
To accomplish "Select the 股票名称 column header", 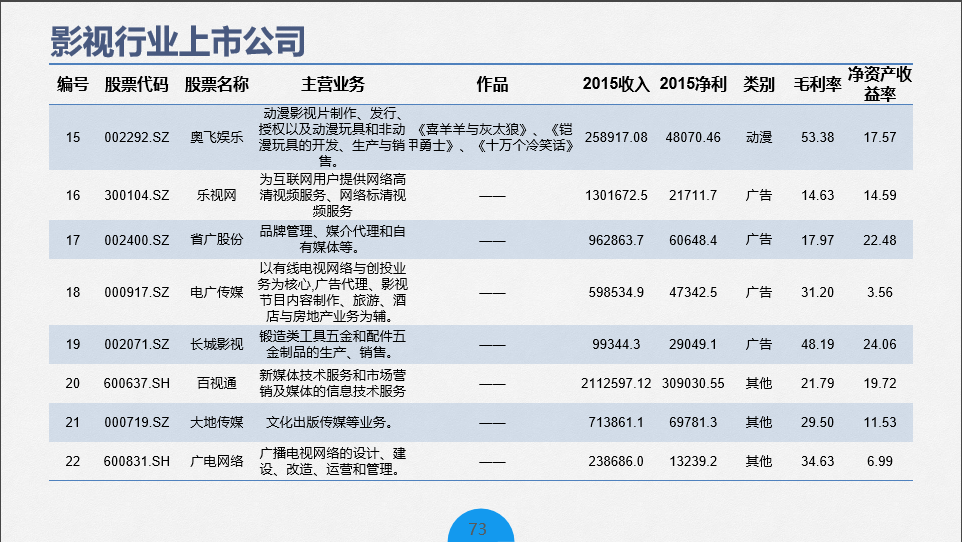I will pos(217,84).
